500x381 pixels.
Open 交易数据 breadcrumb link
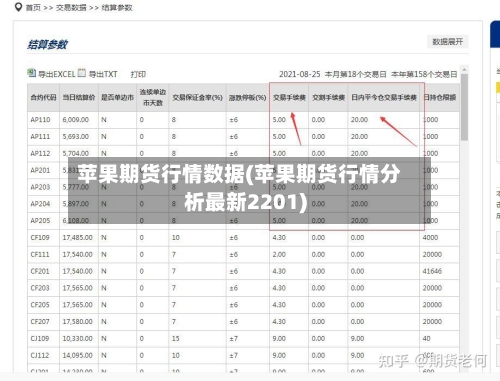coord(71,7)
